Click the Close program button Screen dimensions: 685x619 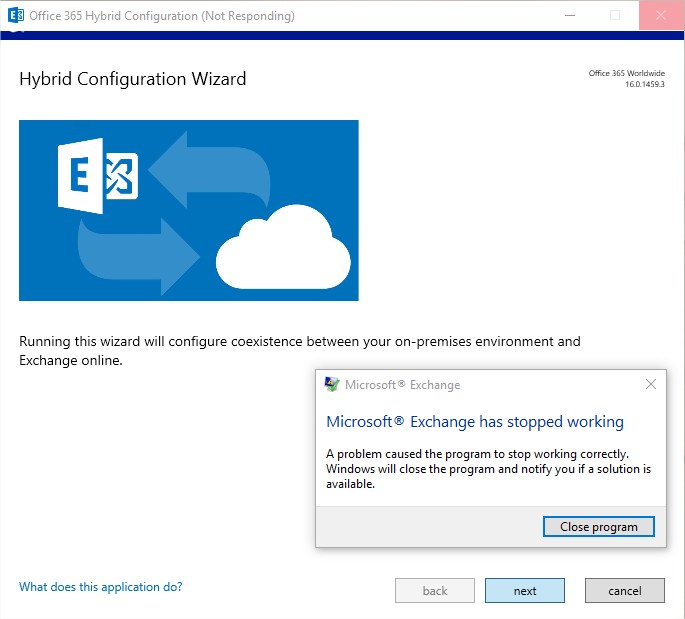click(599, 527)
